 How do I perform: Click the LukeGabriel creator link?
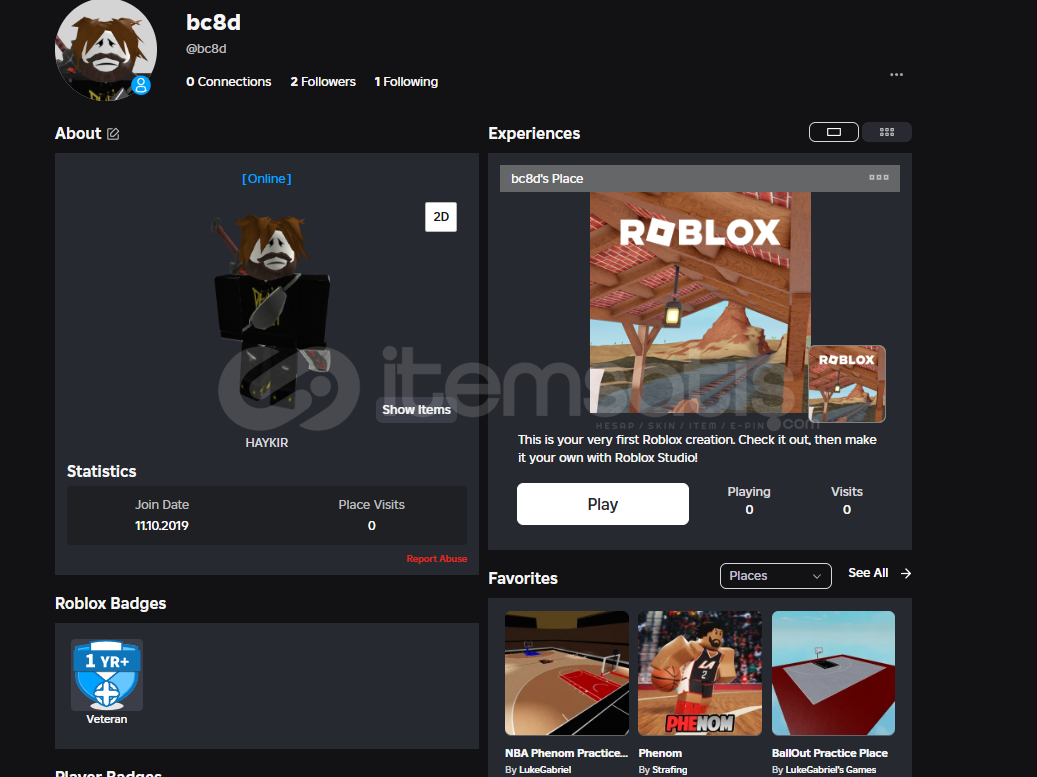tap(545, 770)
